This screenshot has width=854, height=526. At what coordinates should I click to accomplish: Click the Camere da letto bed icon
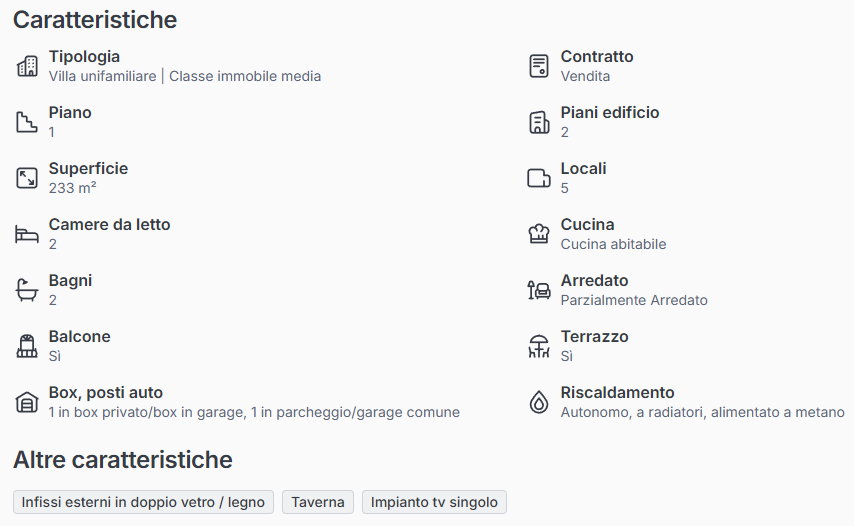[x=27, y=234]
